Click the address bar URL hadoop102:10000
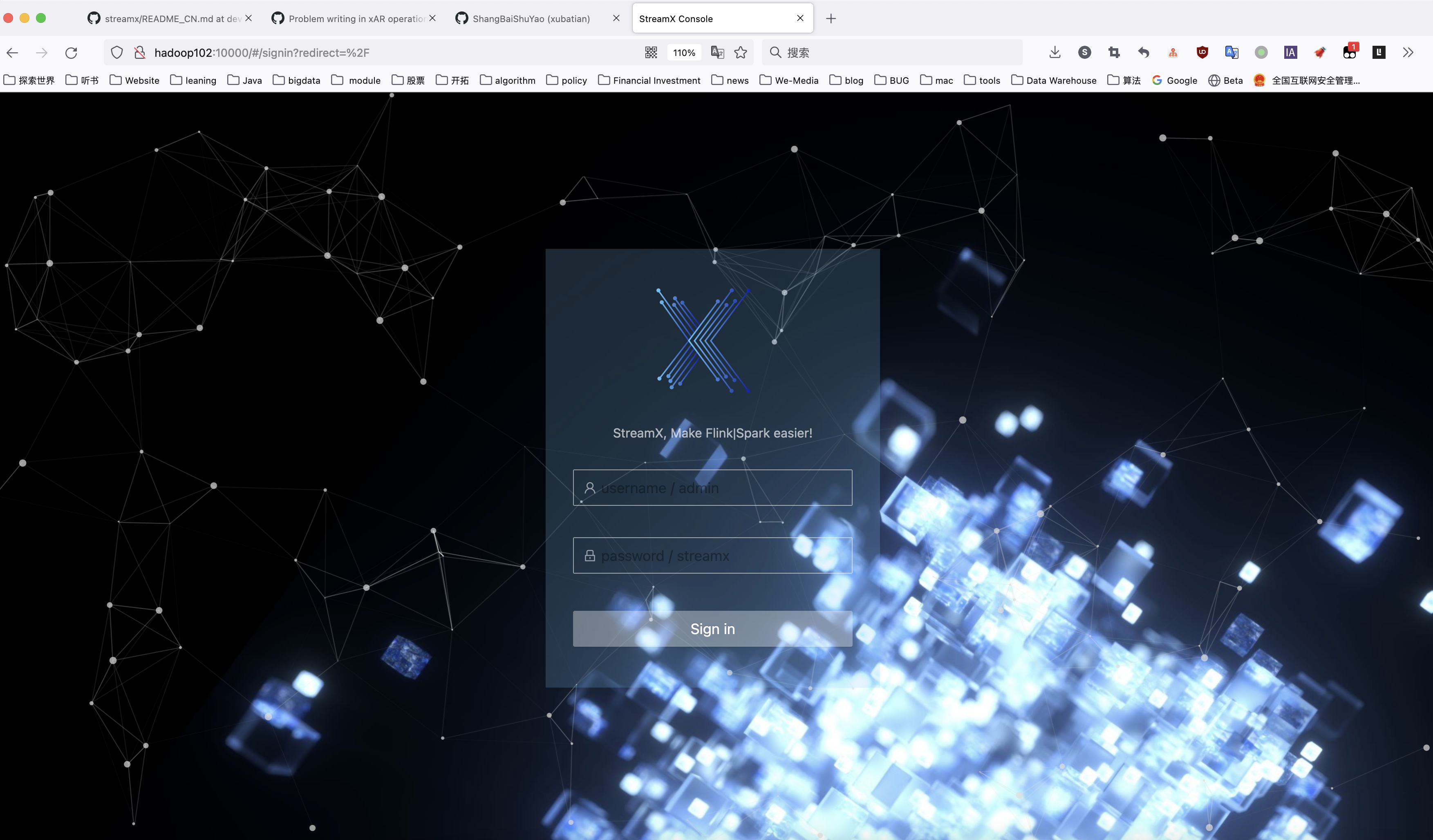This screenshot has height=840, width=1433. click(x=262, y=53)
